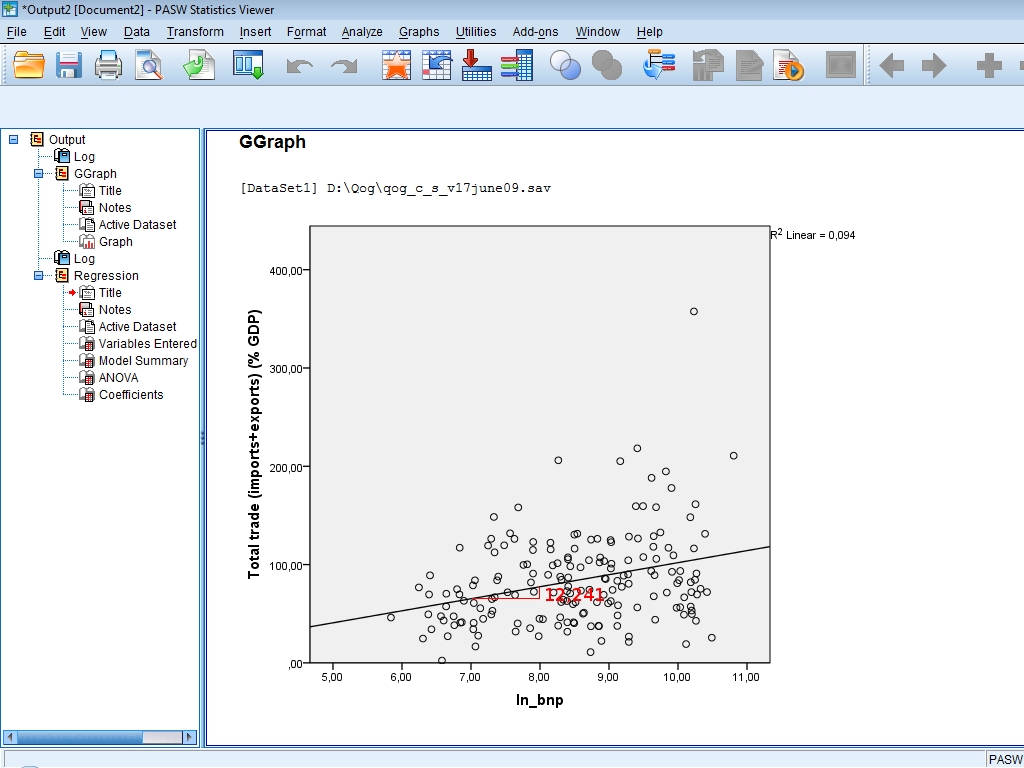Save the output document with floppy icon

pyautogui.click(x=68, y=67)
